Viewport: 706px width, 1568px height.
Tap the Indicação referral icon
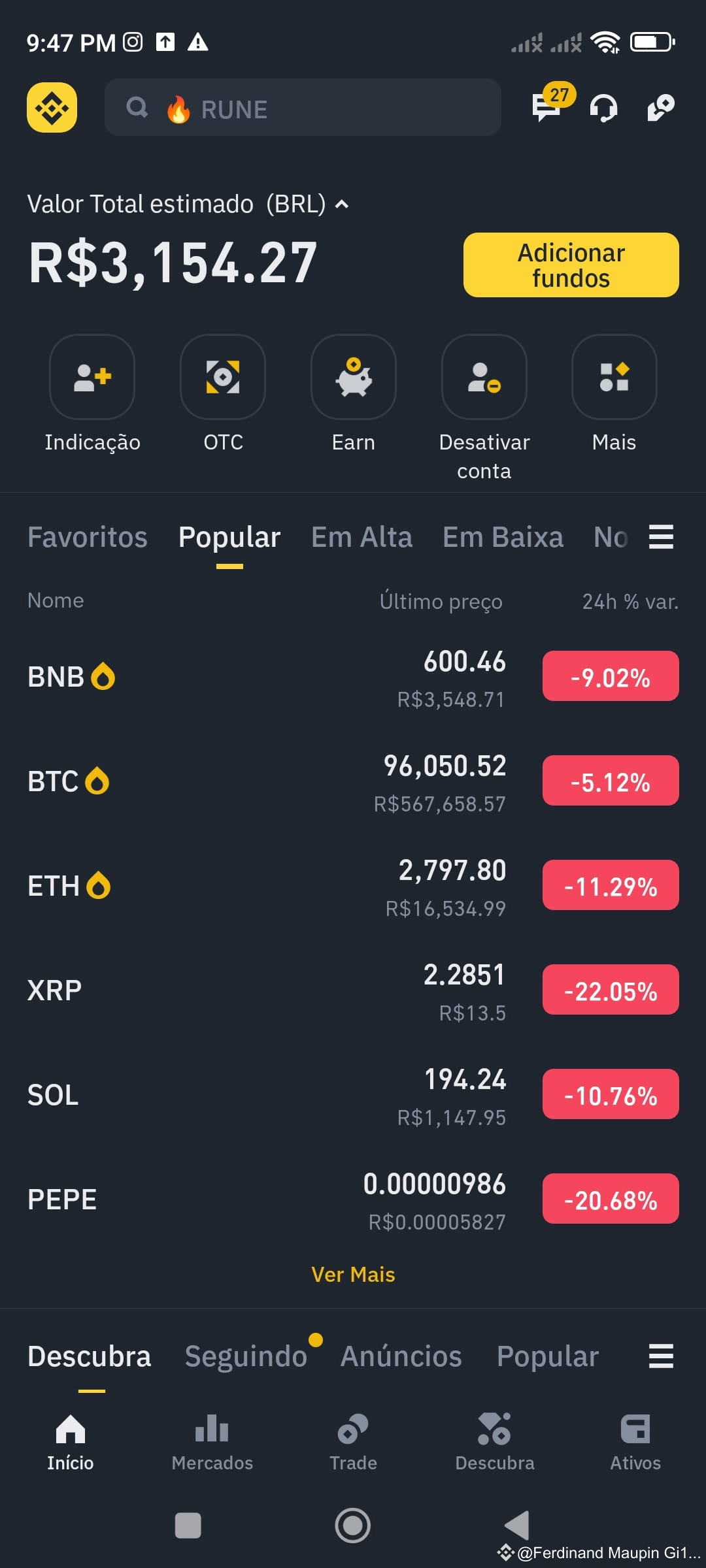point(92,377)
